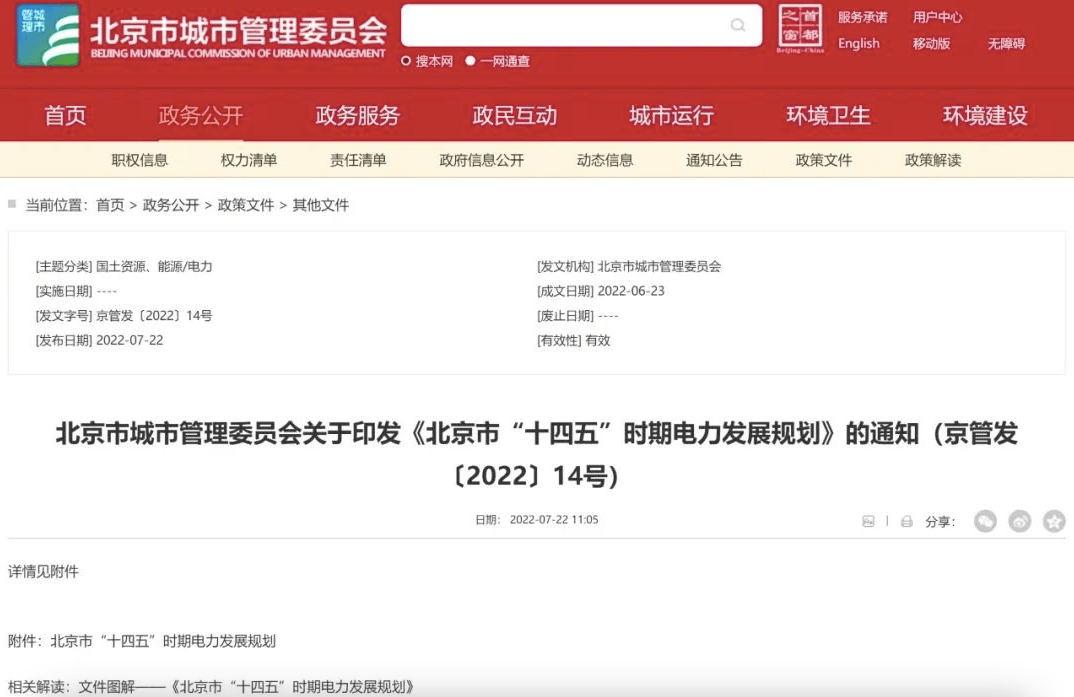Click the 服务承诺 header link
Viewport: 1074px width, 697px height.
click(862, 17)
